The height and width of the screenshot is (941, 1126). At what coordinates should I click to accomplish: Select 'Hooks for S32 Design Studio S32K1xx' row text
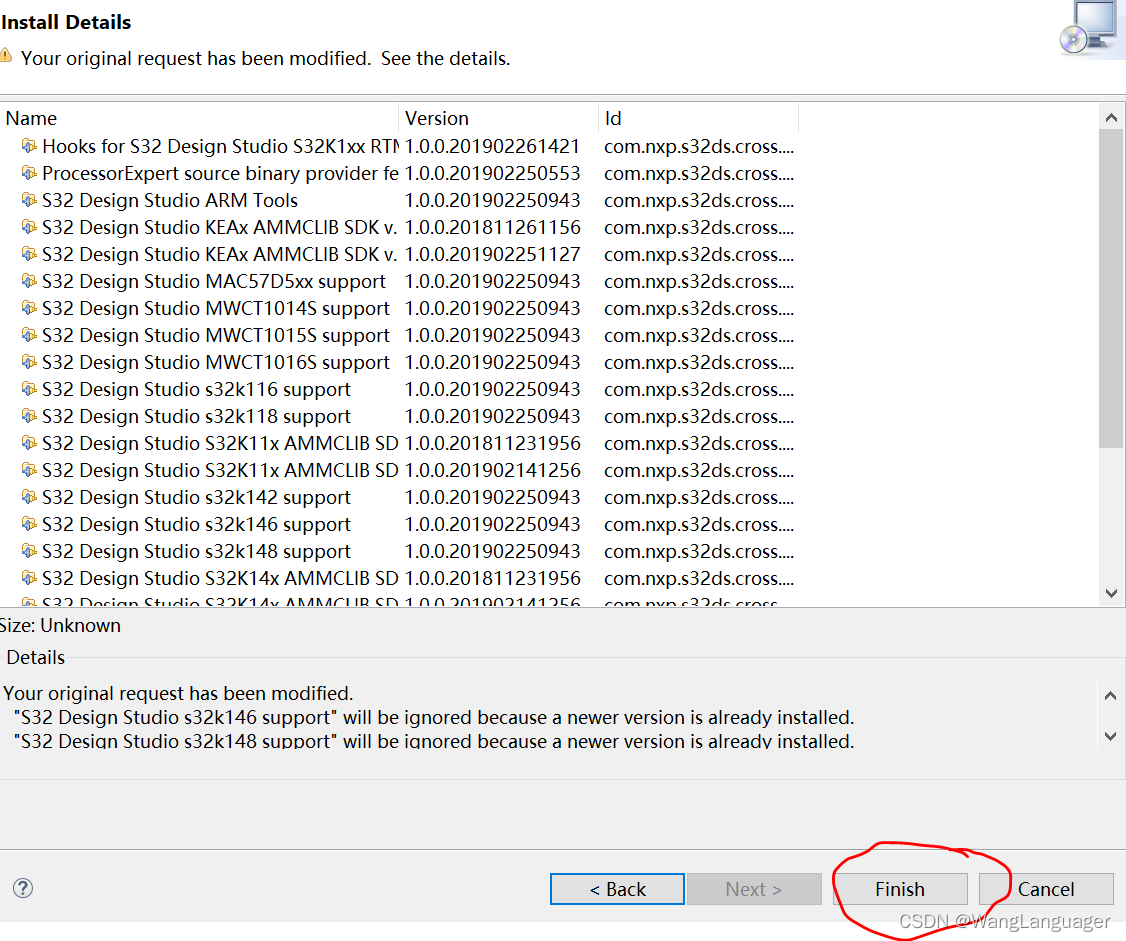click(x=220, y=147)
